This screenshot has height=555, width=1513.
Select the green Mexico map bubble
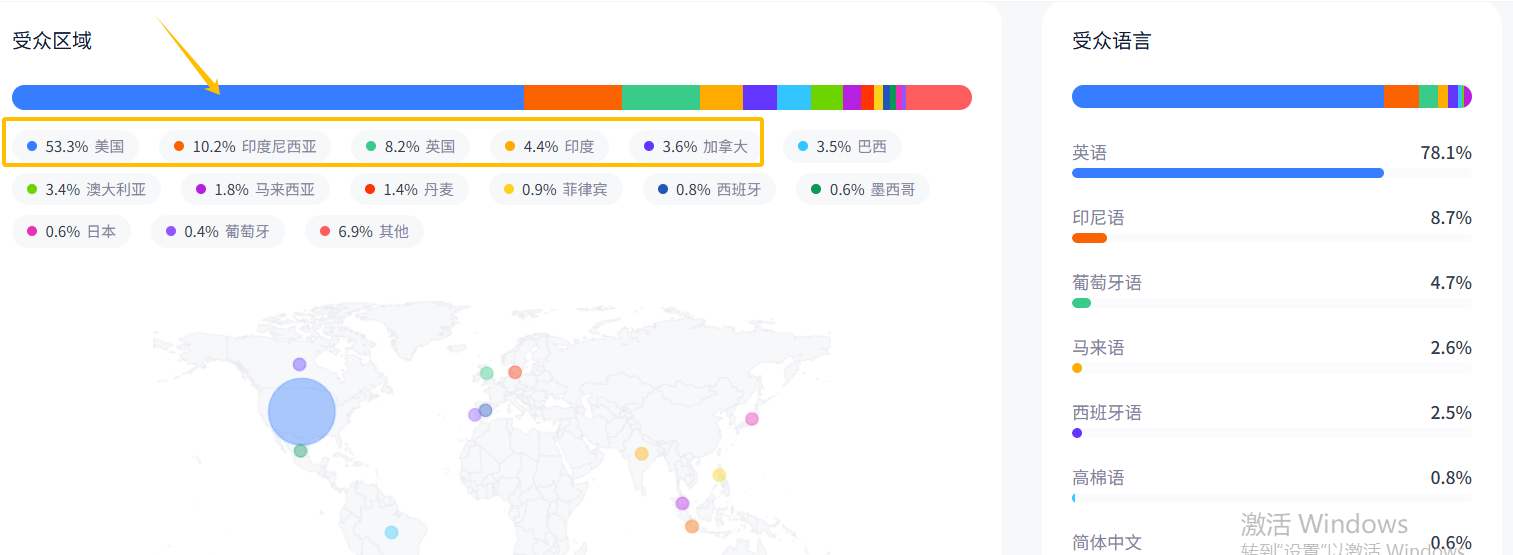300,451
